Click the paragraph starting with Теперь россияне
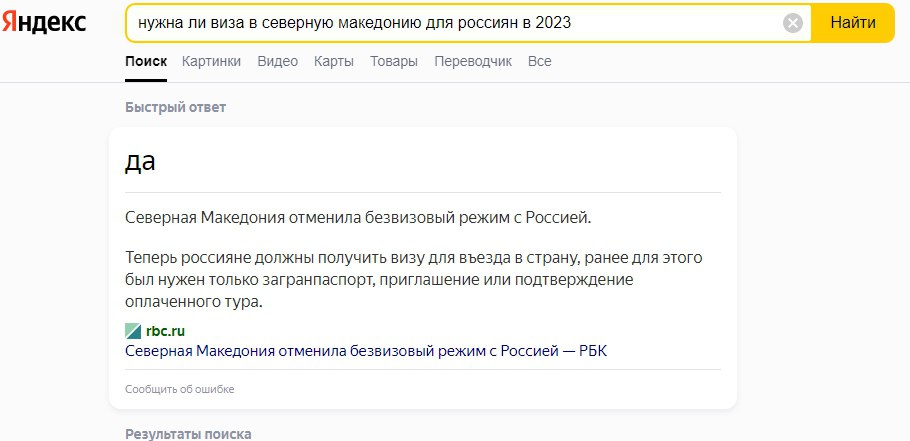The width and height of the screenshot is (910, 441). pyautogui.click(x=423, y=279)
